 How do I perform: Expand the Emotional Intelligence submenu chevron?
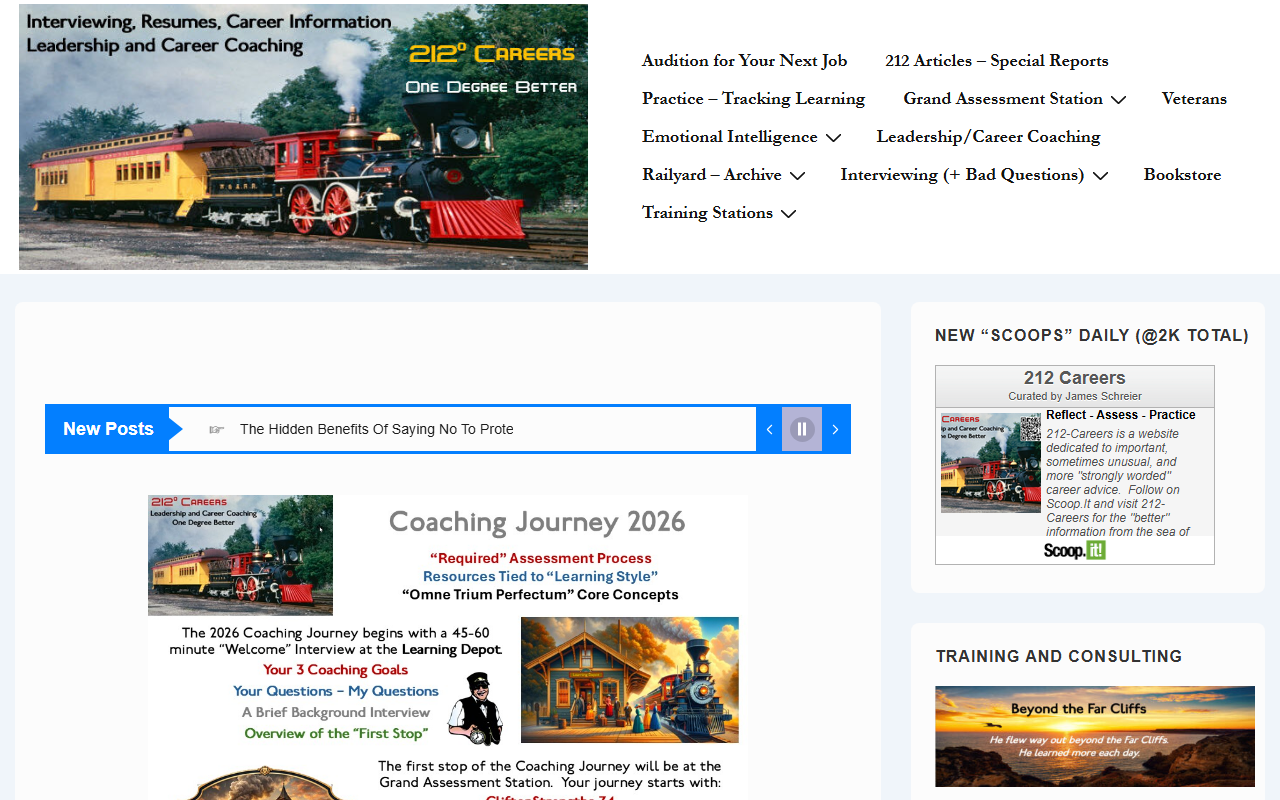coord(833,138)
